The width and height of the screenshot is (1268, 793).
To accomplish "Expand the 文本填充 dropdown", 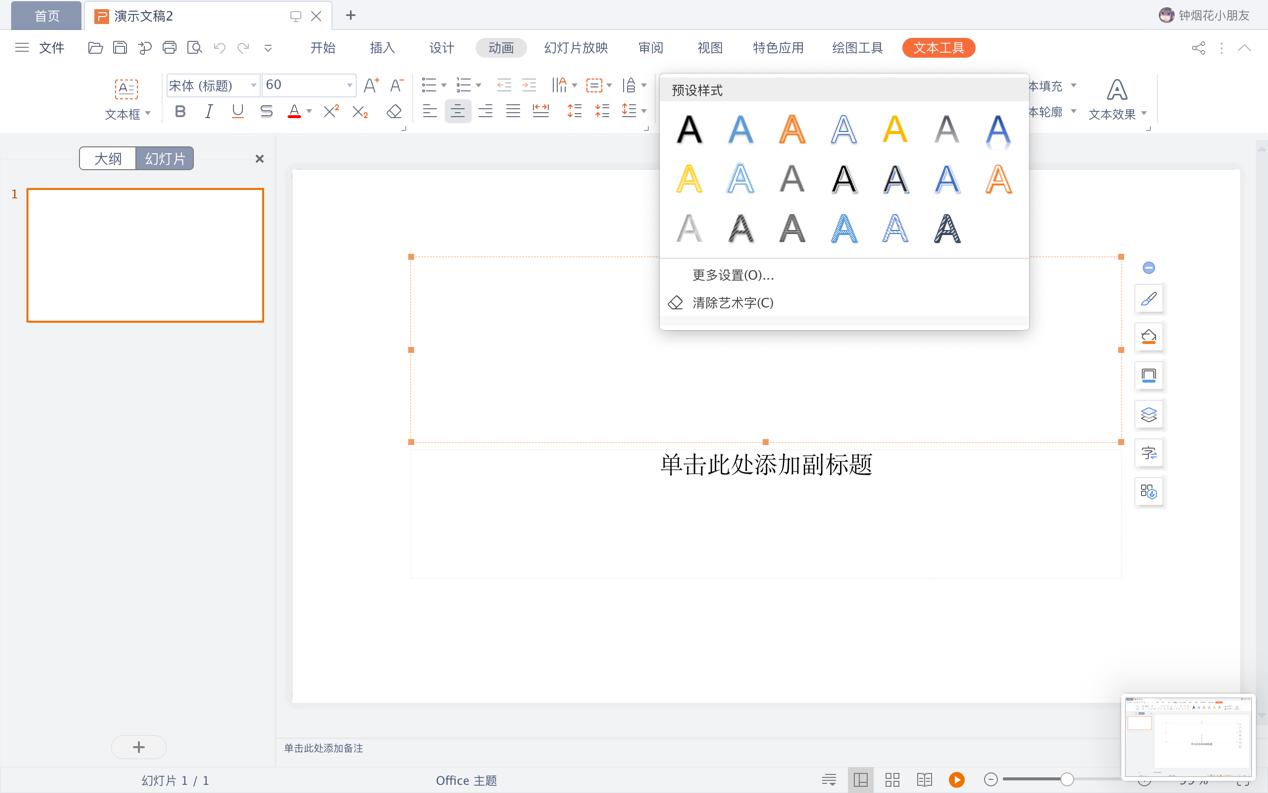I will (x=1072, y=85).
